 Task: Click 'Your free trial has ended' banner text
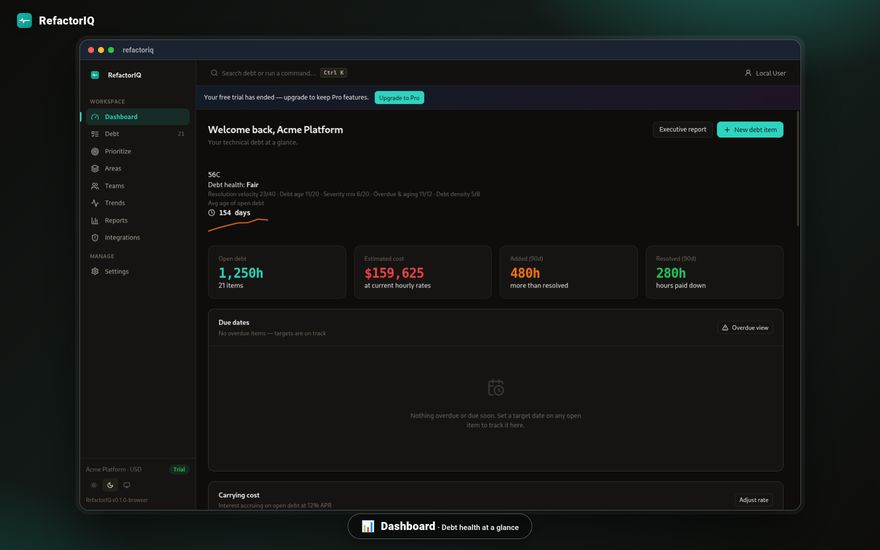pyautogui.click(x=286, y=97)
